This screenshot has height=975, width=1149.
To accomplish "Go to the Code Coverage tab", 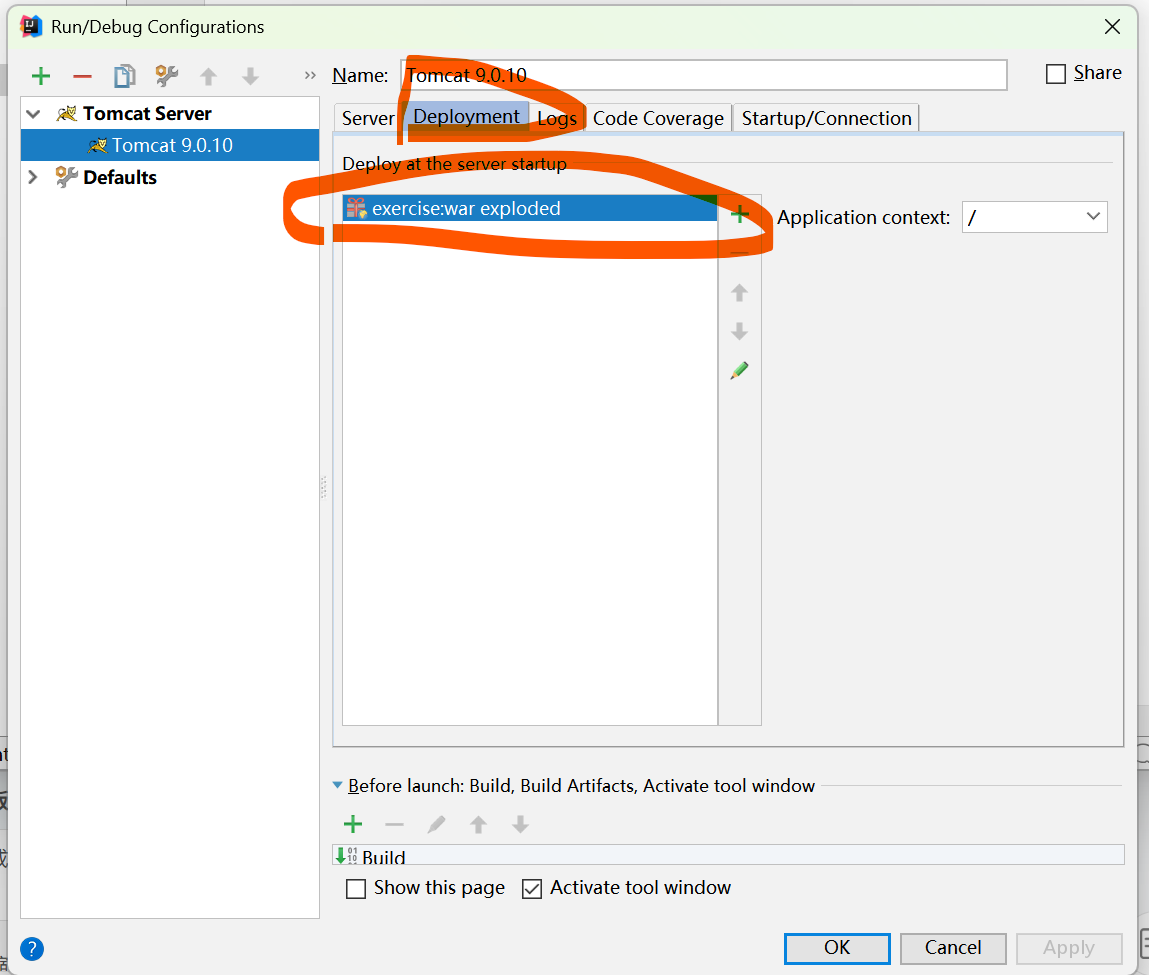I will click(658, 118).
